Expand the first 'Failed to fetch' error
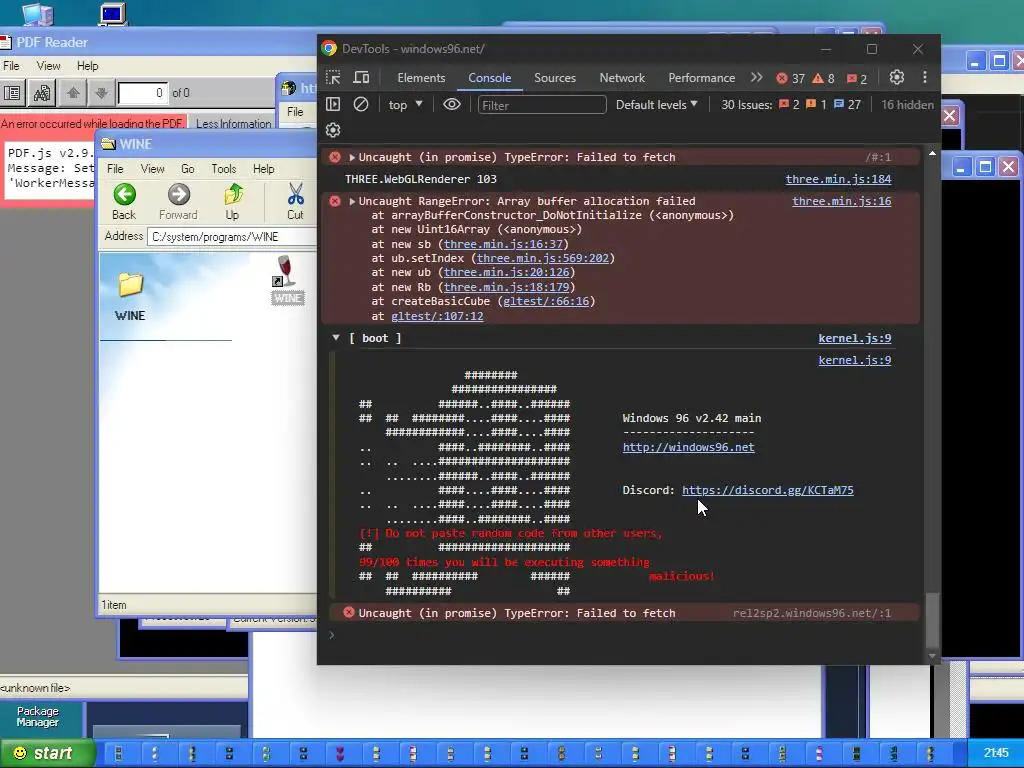The width and height of the screenshot is (1024, 768). (x=352, y=157)
